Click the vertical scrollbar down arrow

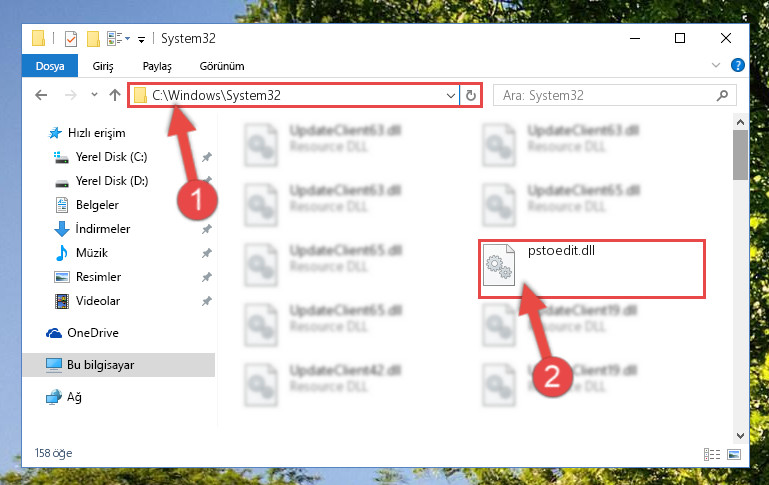(x=741, y=435)
